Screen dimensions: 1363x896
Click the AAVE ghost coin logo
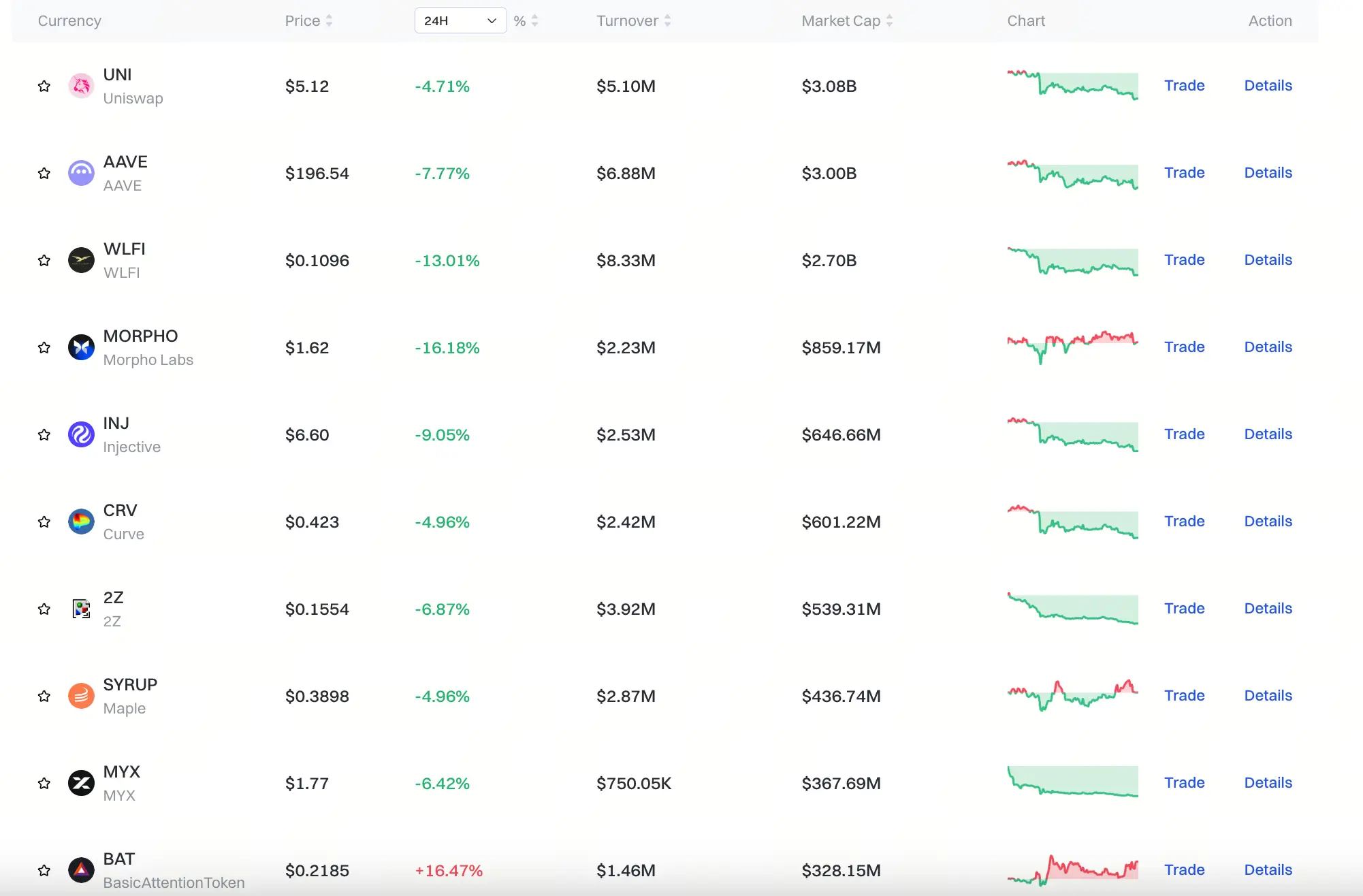(x=81, y=173)
